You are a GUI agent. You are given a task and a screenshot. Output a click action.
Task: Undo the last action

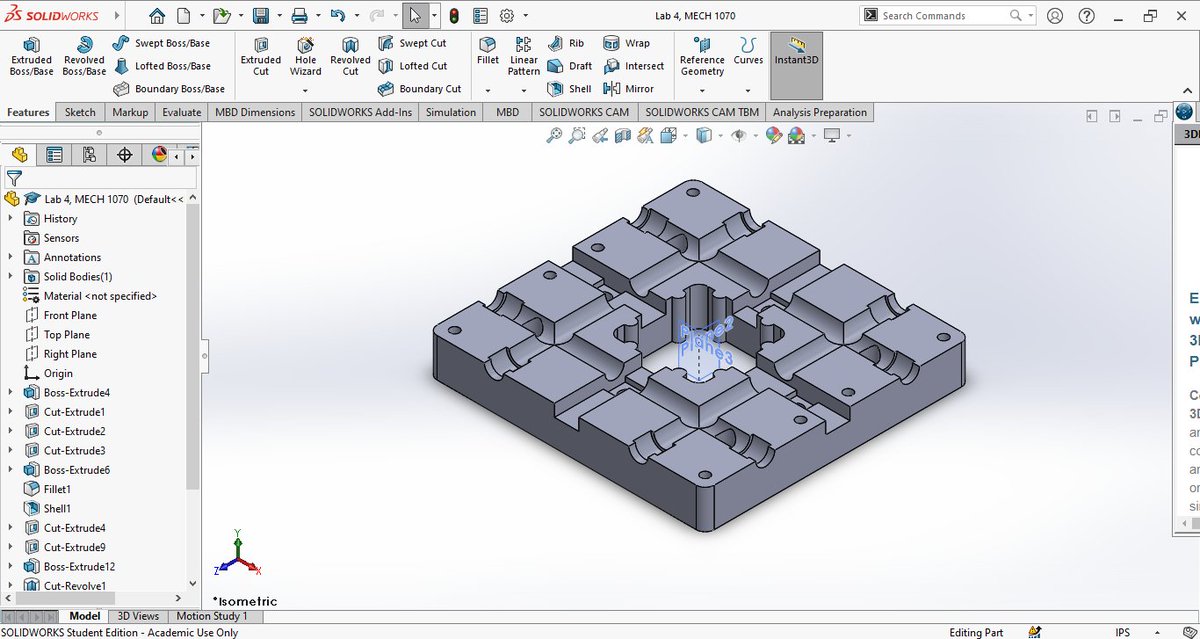[338, 16]
